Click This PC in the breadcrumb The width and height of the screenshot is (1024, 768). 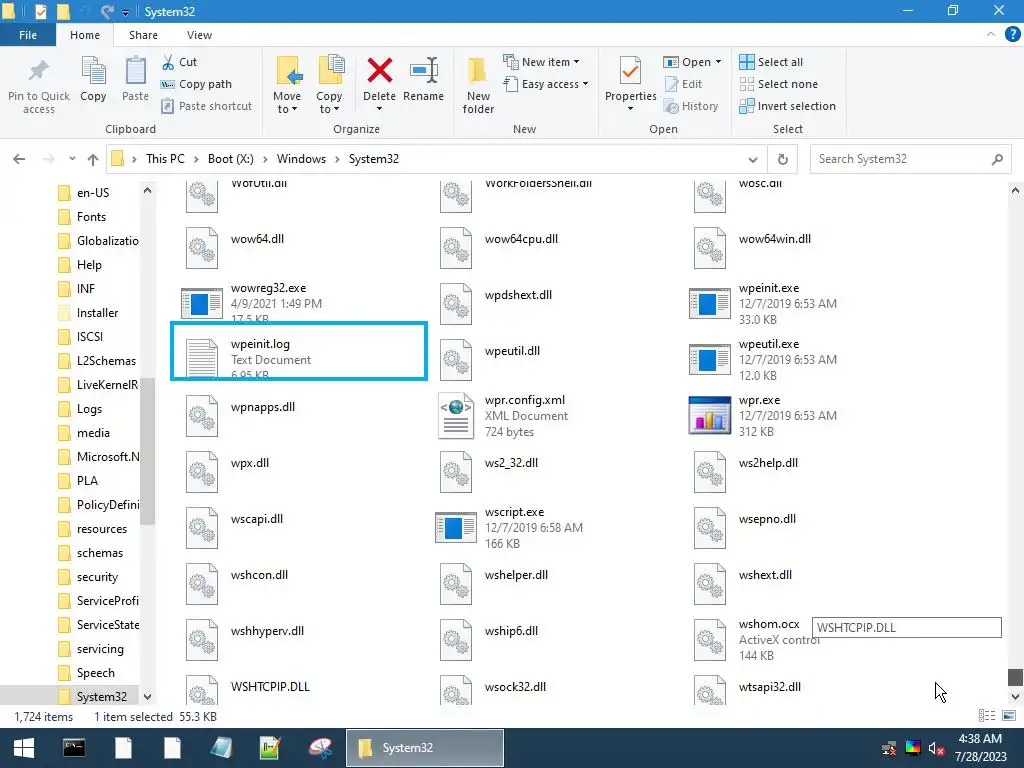point(165,159)
